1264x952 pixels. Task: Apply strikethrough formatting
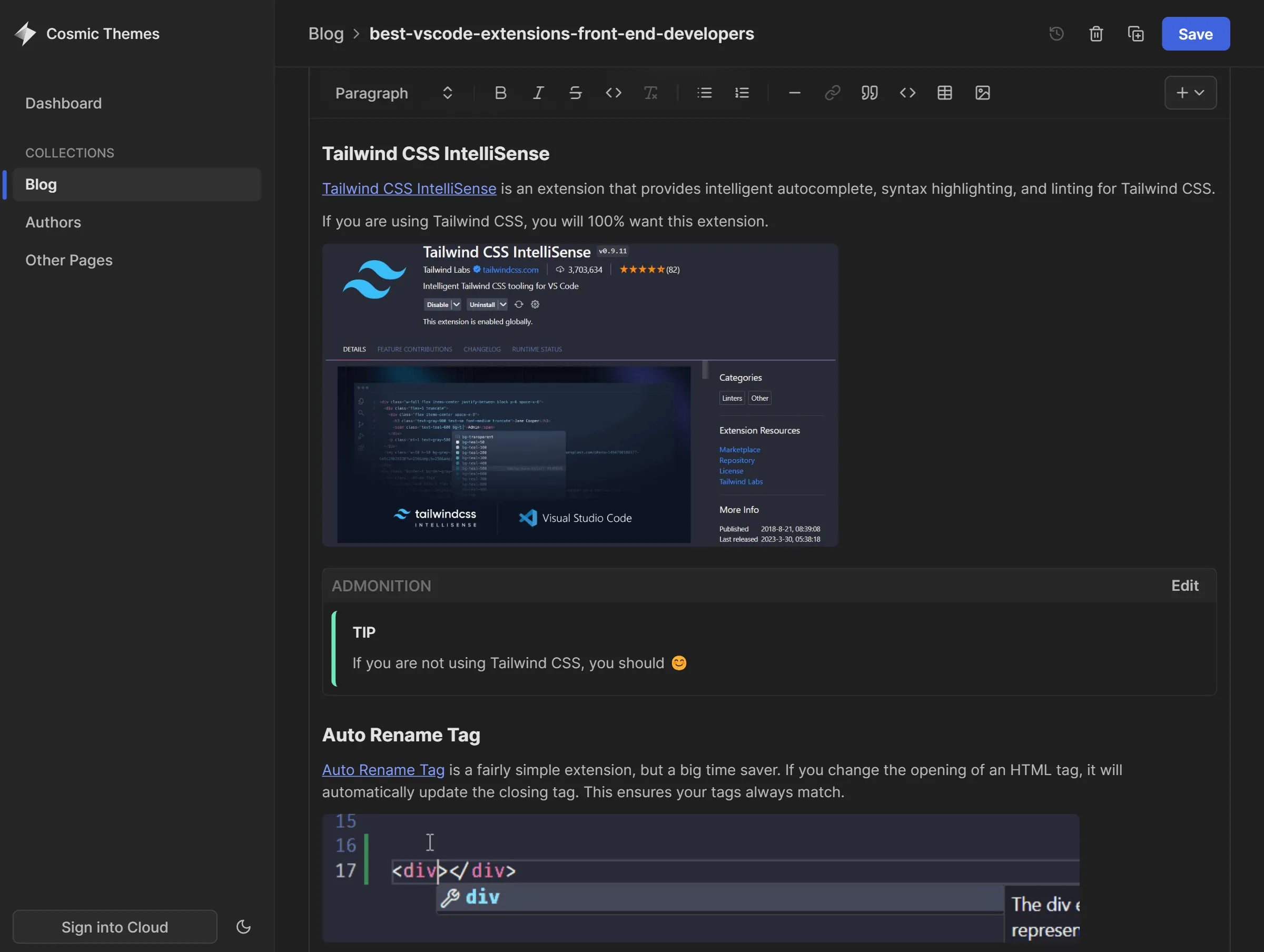[x=576, y=93]
